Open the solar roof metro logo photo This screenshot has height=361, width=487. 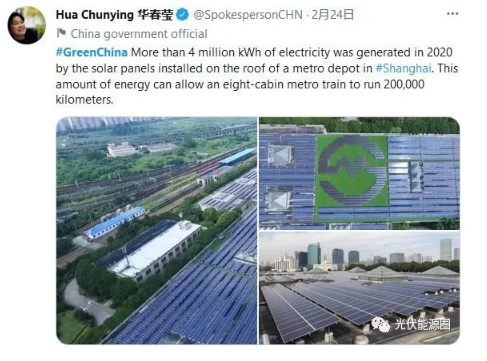(x=359, y=173)
